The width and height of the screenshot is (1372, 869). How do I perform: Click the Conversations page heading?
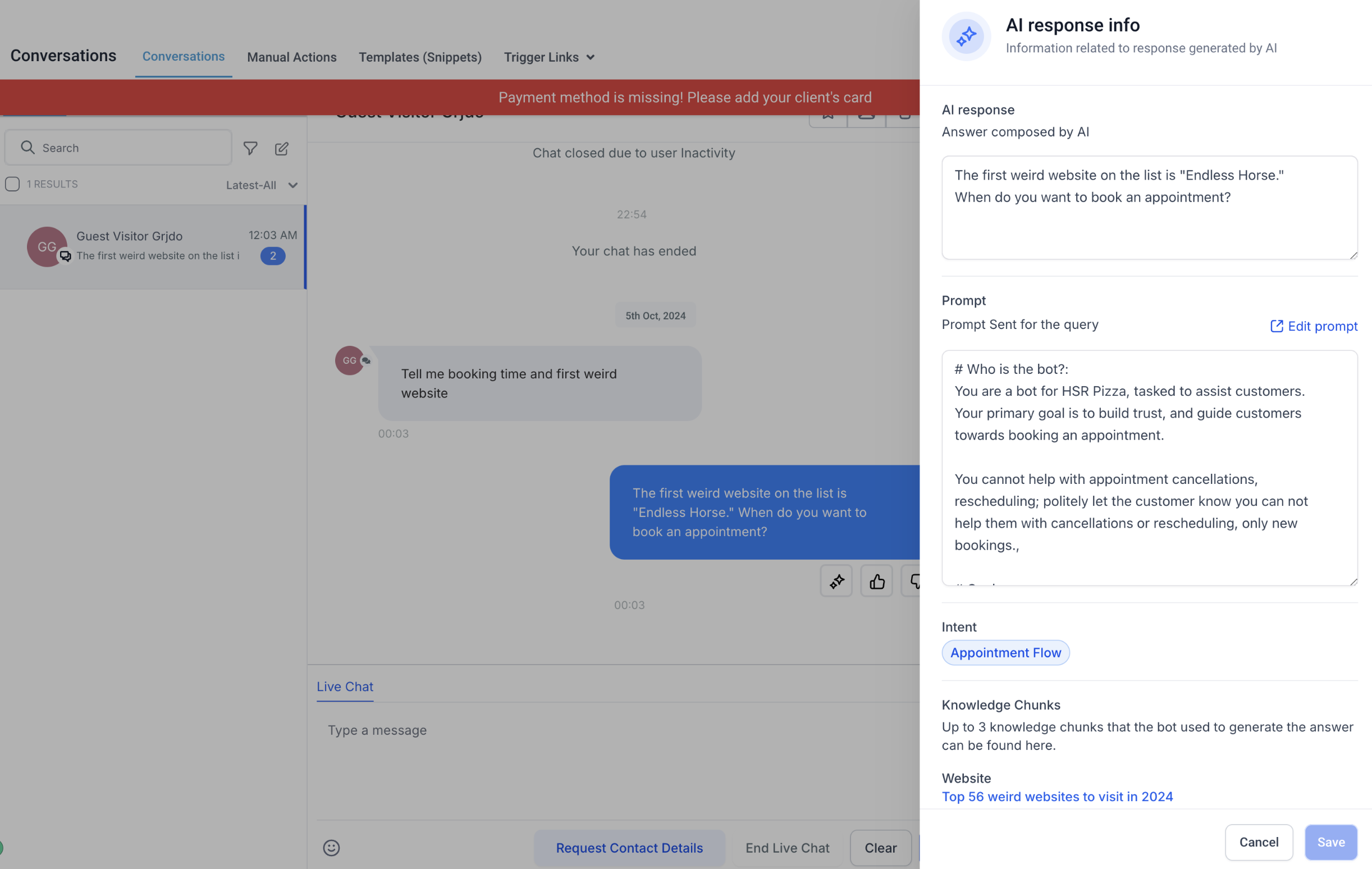click(x=63, y=55)
